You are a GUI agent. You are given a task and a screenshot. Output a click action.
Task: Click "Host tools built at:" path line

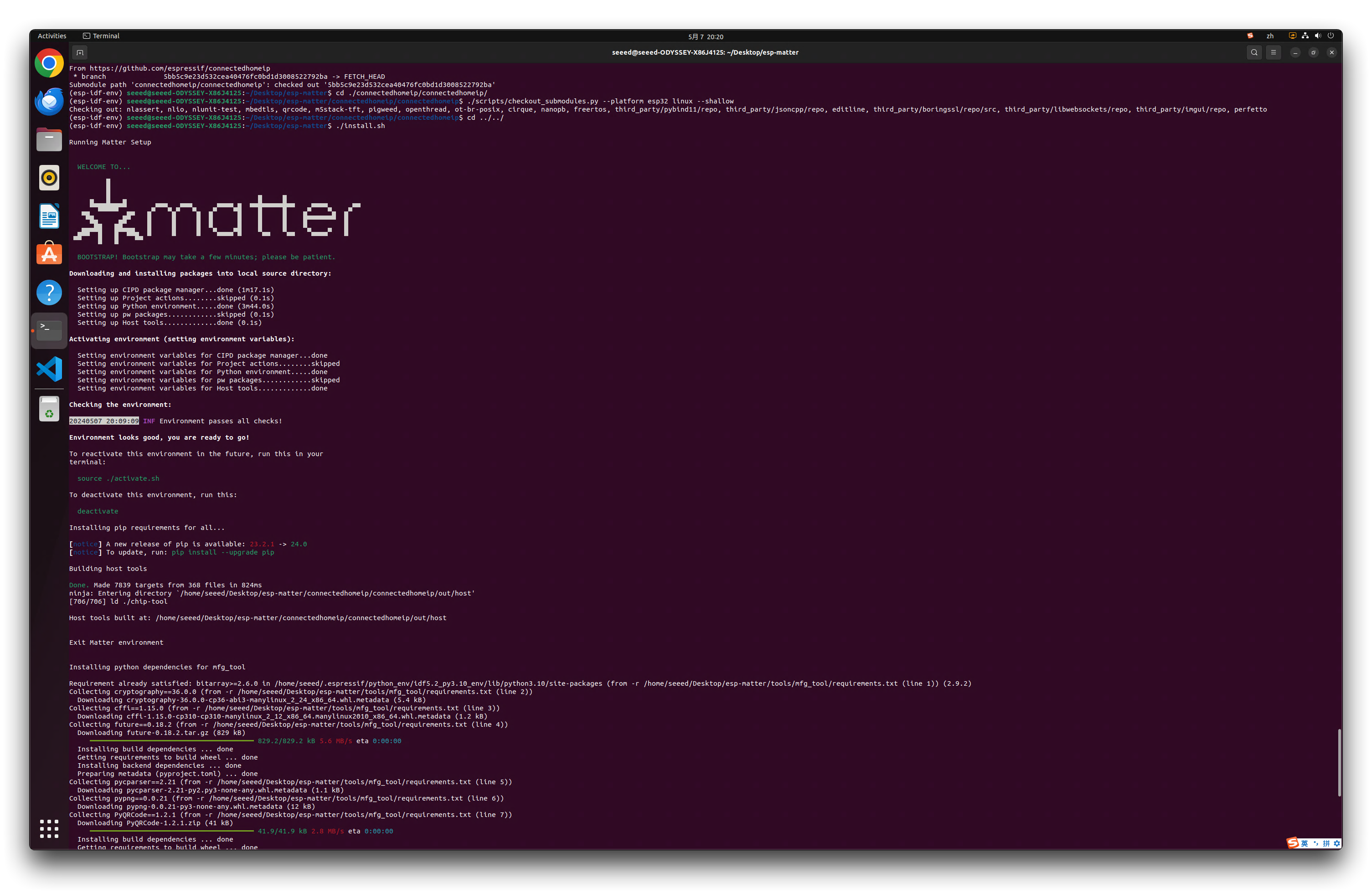(258, 618)
